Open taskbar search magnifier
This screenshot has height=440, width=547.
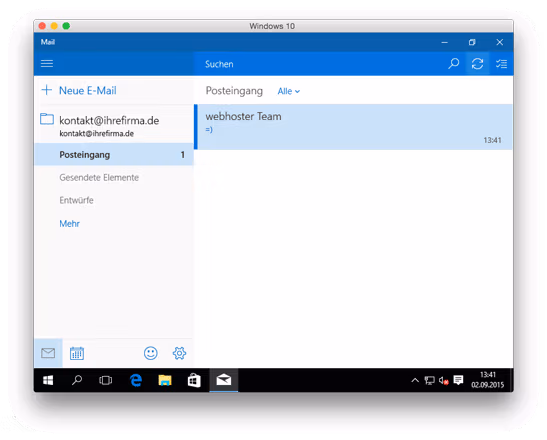pos(77,380)
